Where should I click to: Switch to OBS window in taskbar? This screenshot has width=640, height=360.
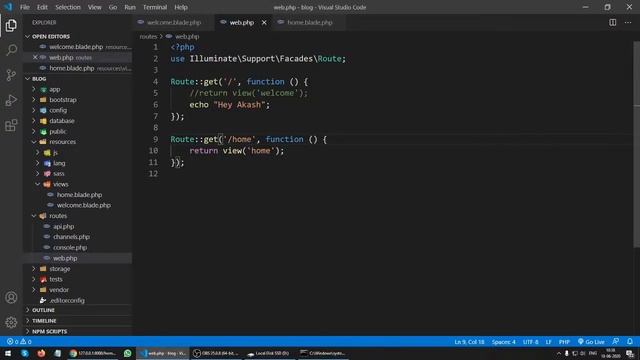point(216,353)
